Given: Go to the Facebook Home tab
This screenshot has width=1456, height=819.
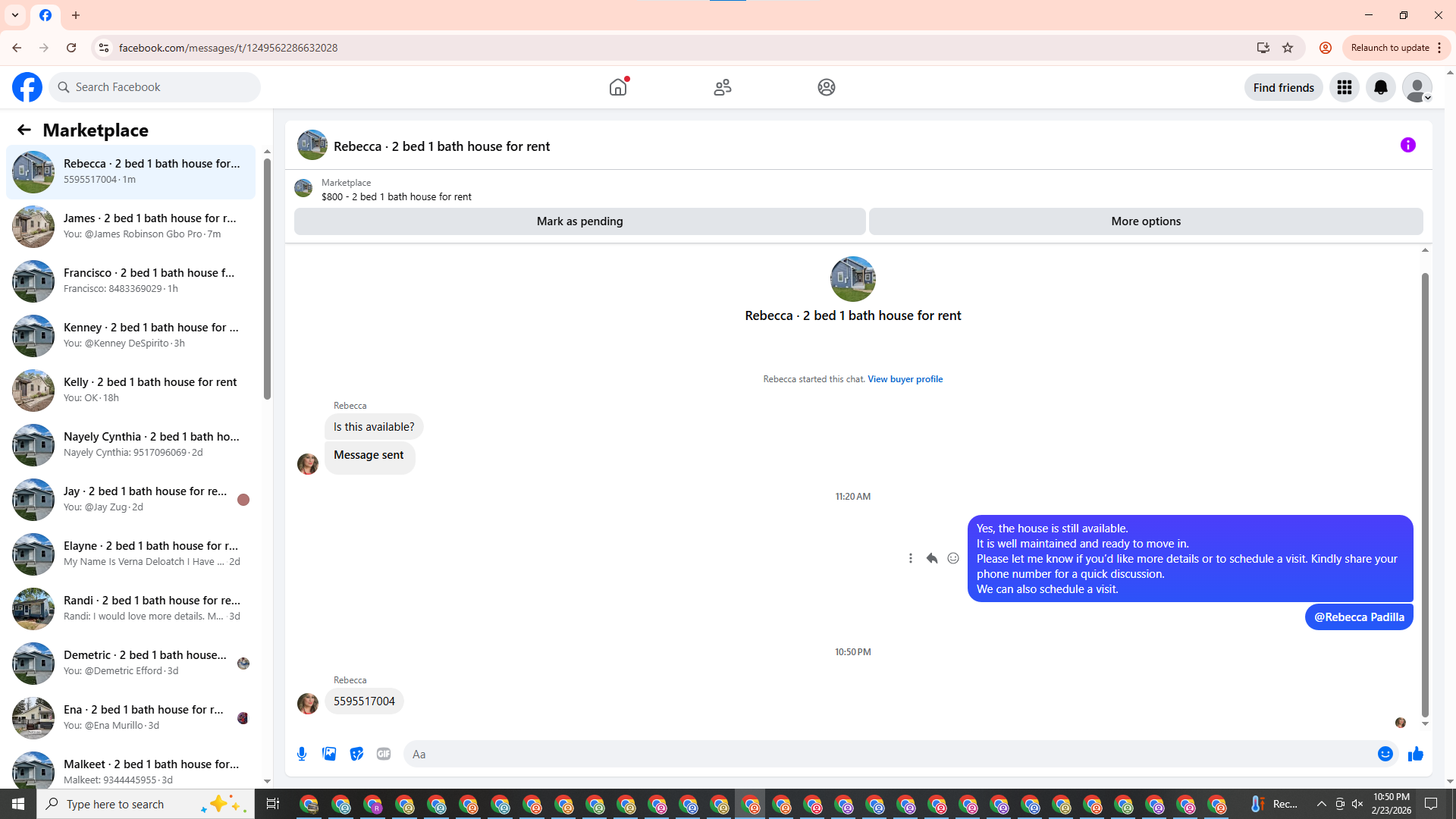Looking at the screenshot, I should (618, 87).
